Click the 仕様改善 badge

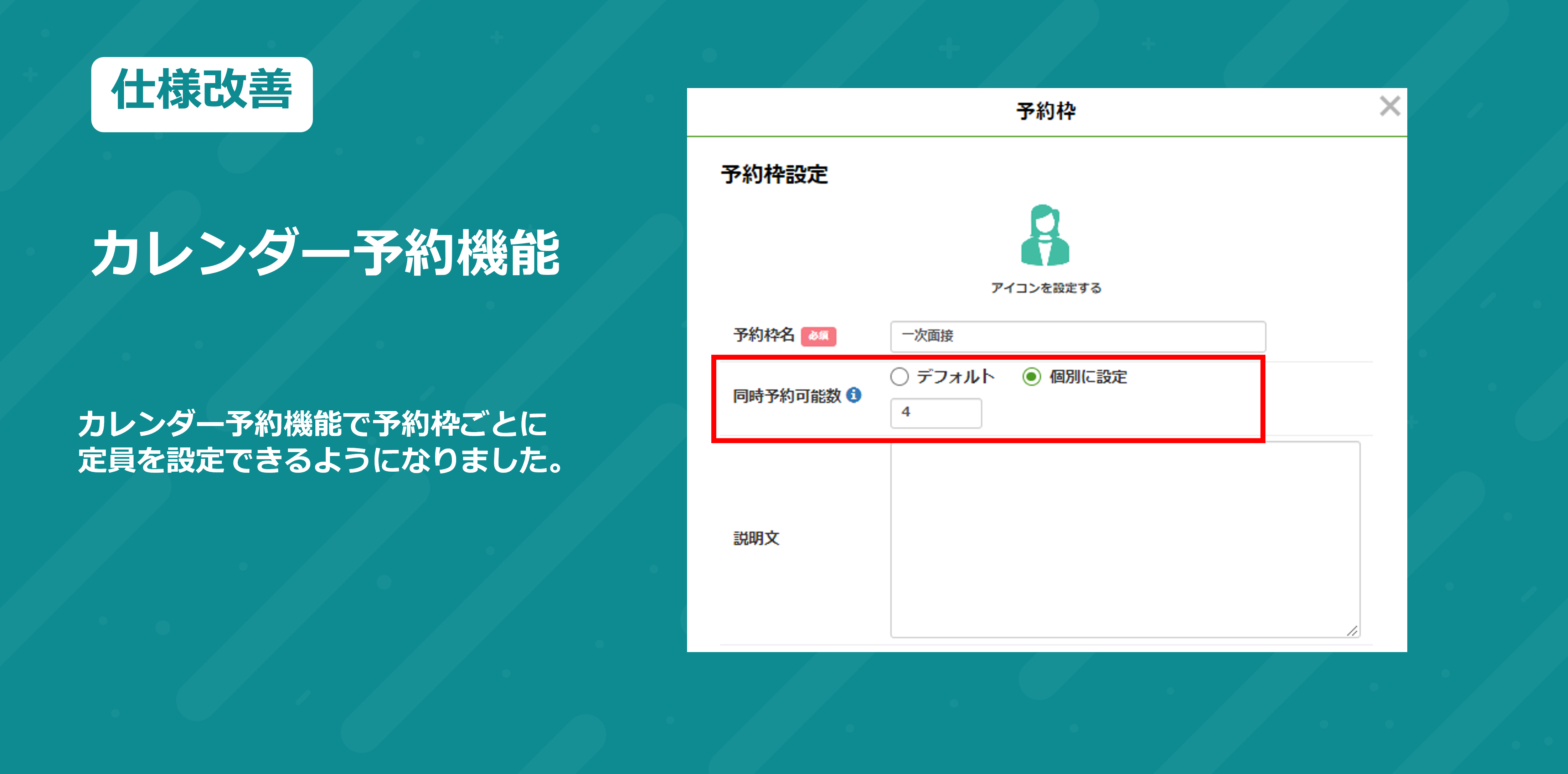point(202,94)
